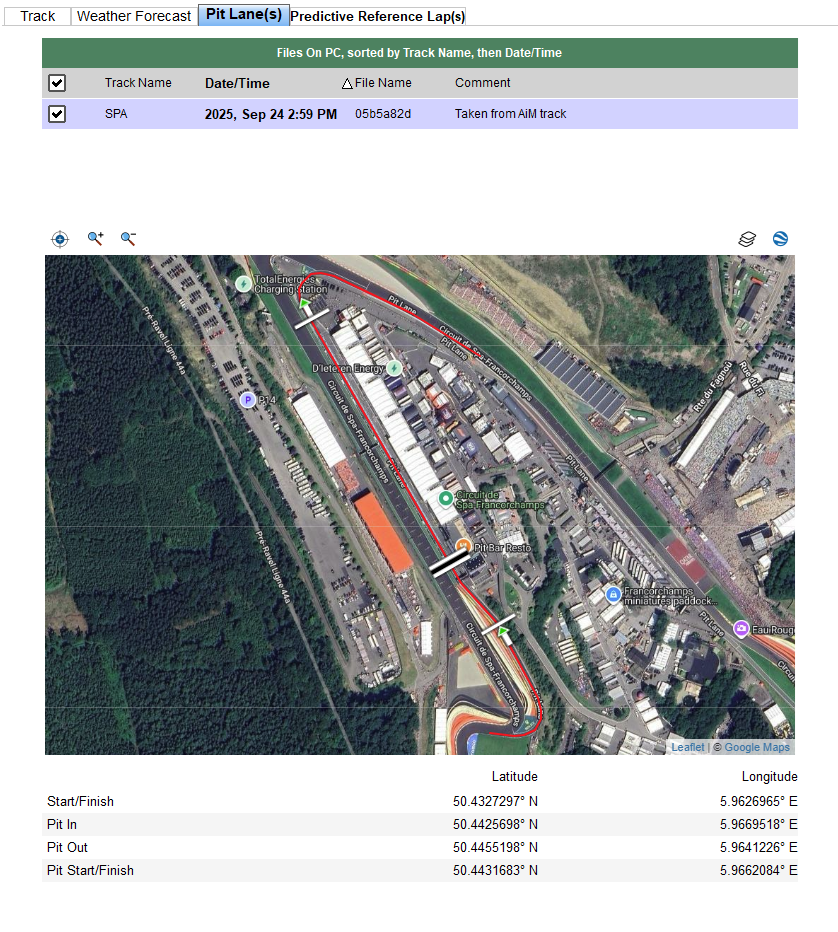The height and width of the screenshot is (932, 838).
Task: Zoom in with the magnifier plus icon
Action: [96, 239]
